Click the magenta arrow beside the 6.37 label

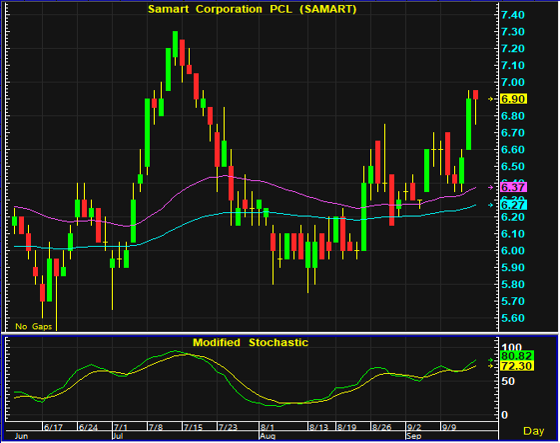[x=491, y=187]
